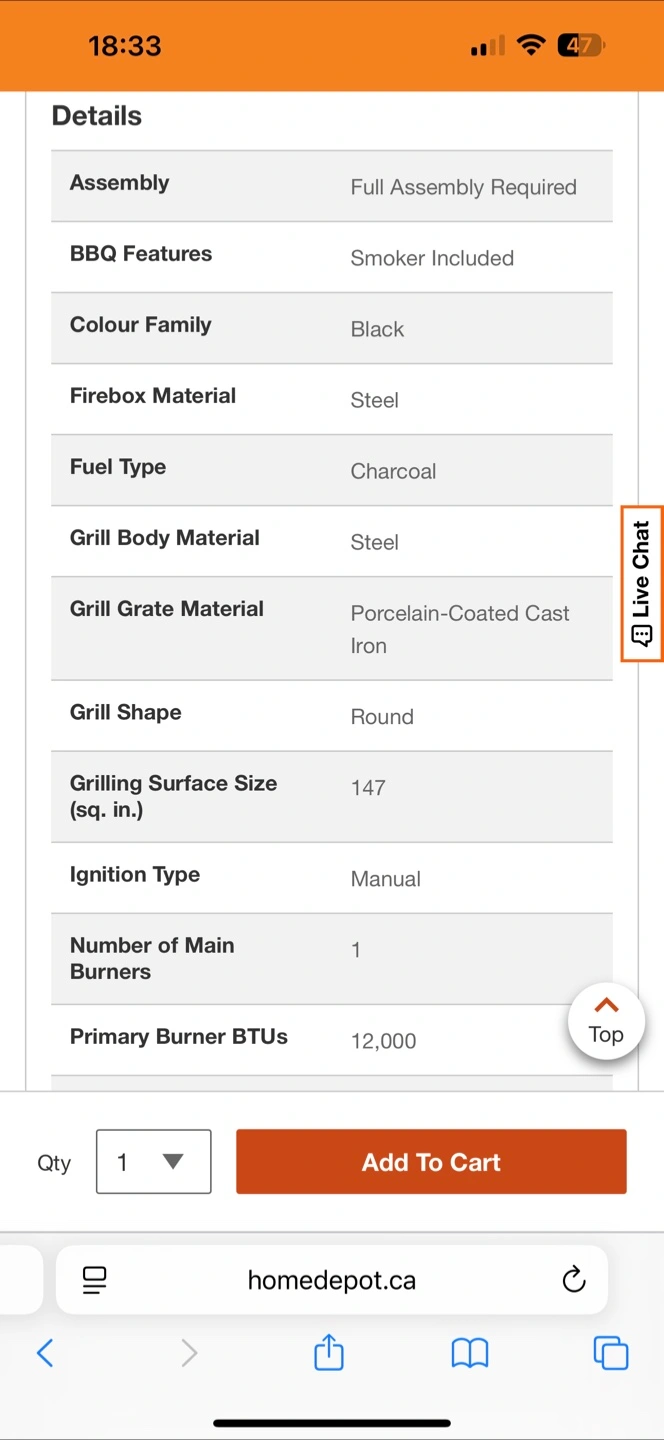Tap the Safari forward arrow
664x1440 pixels.
click(x=188, y=1353)
